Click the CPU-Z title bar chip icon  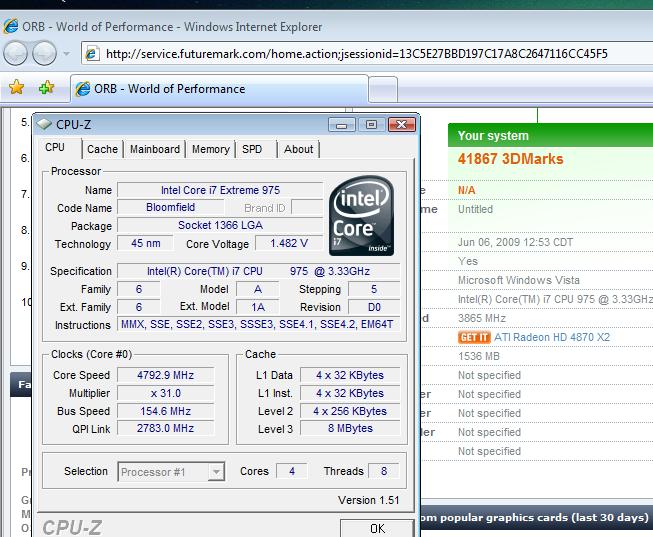(x=44, y=124)
